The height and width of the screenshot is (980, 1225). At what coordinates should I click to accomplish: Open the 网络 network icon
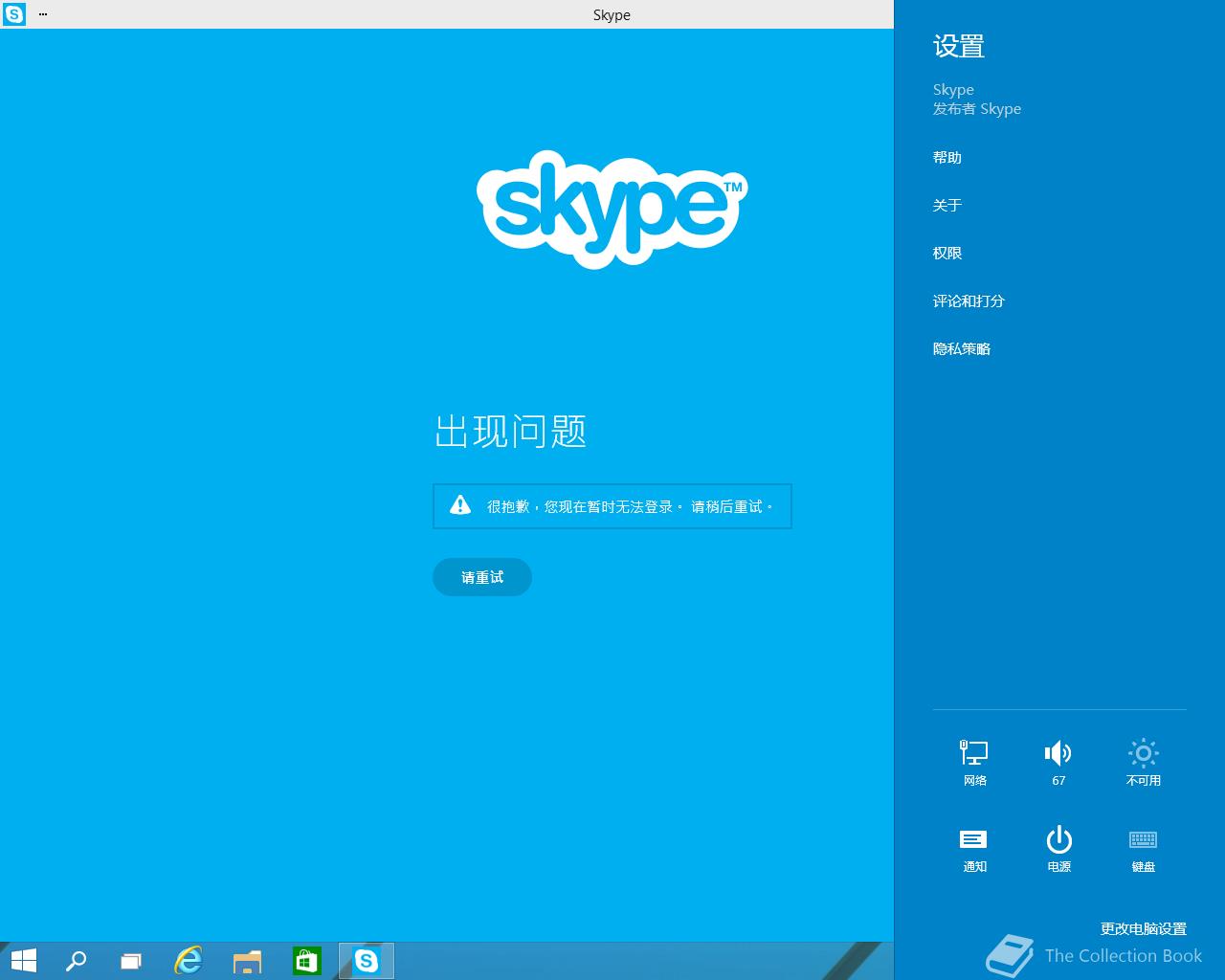tap(974, 763)
